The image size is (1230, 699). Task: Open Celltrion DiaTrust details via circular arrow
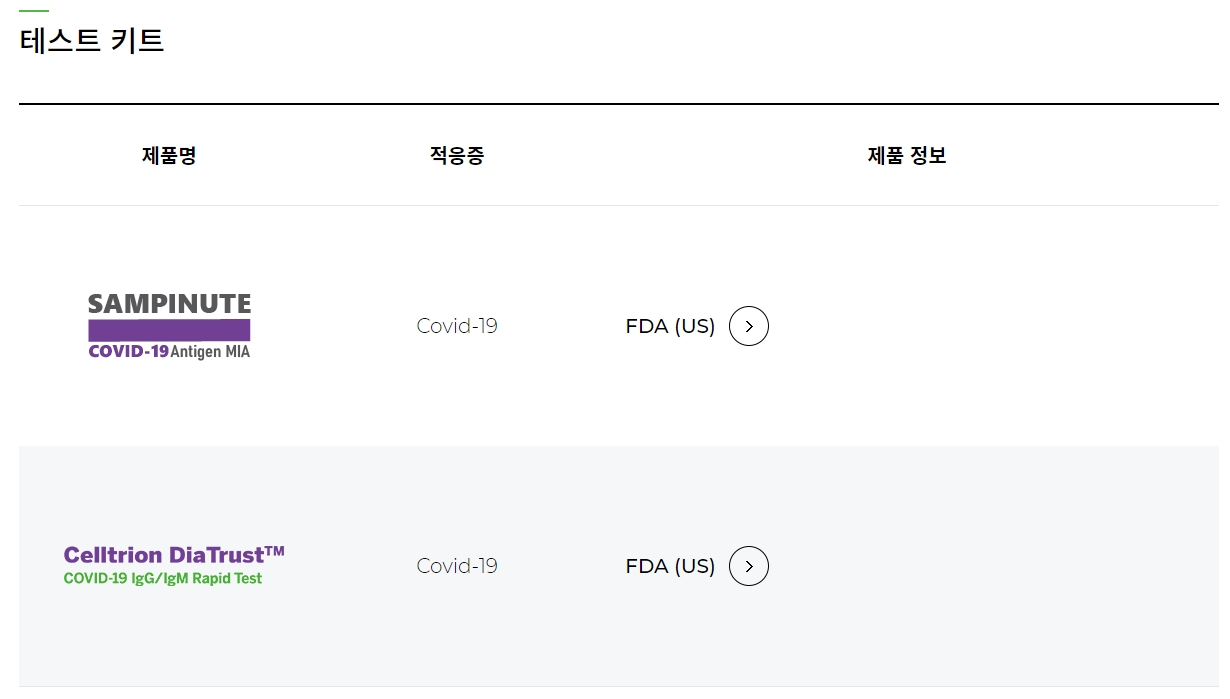tap(748, 566)
